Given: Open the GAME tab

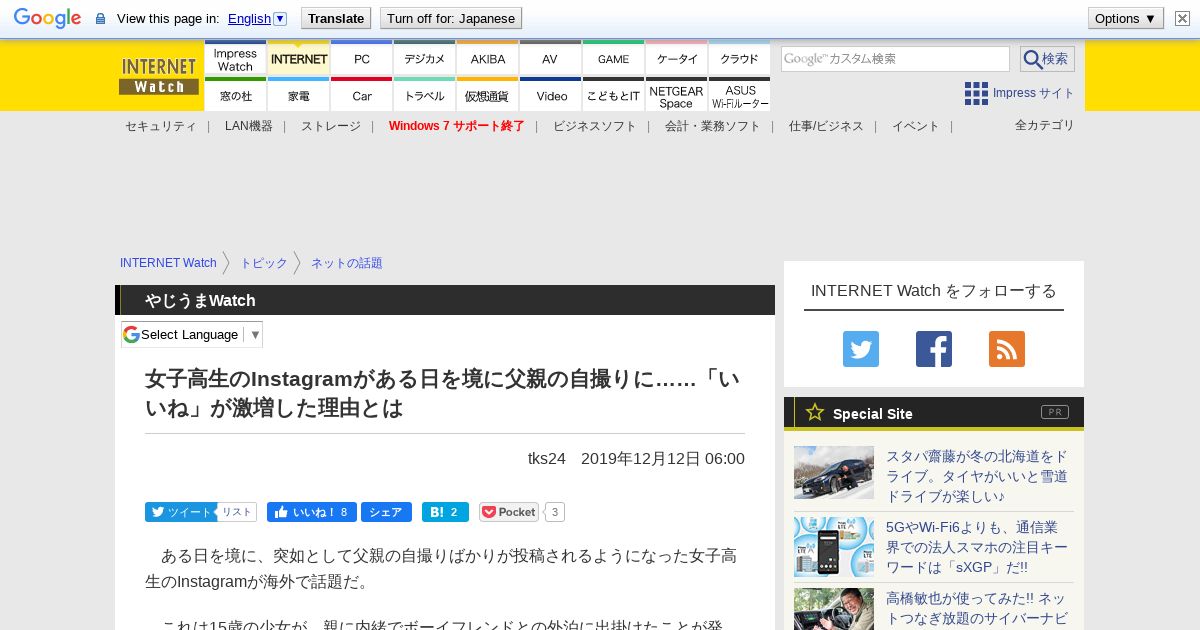Looking at the screenshot, I should [614, 59].
